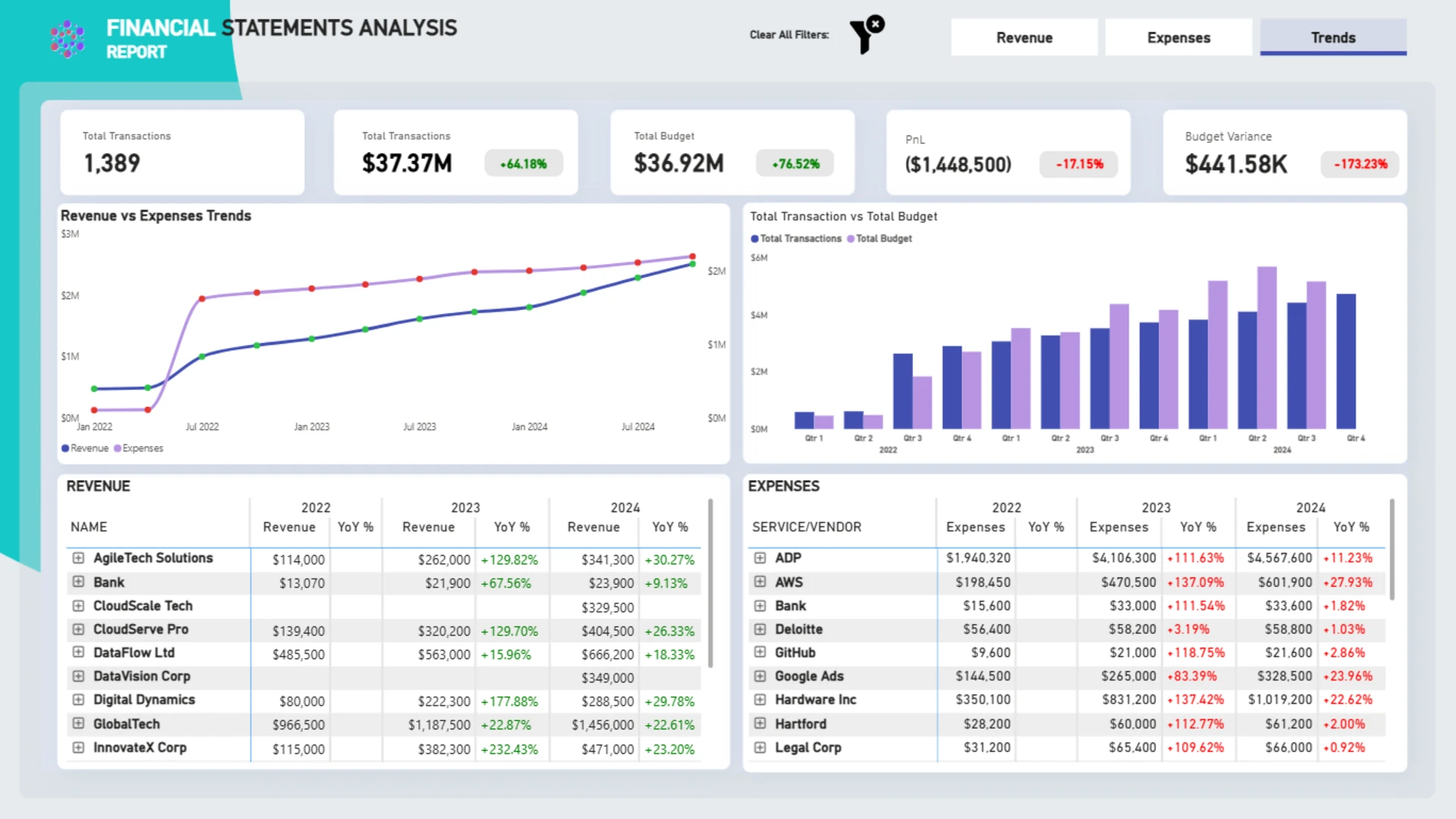Click the Expenses table vertical scrollbar
The height and width of the screenshot is (819, 1456).
[x=1392, y=550]
